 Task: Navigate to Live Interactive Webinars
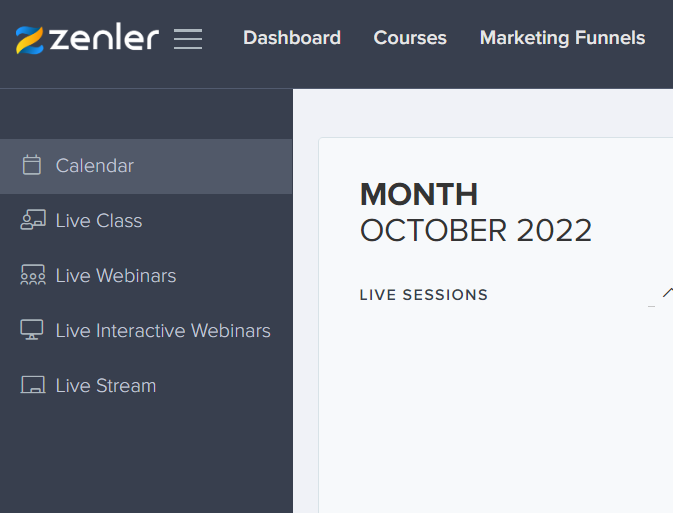coord(146,331)
